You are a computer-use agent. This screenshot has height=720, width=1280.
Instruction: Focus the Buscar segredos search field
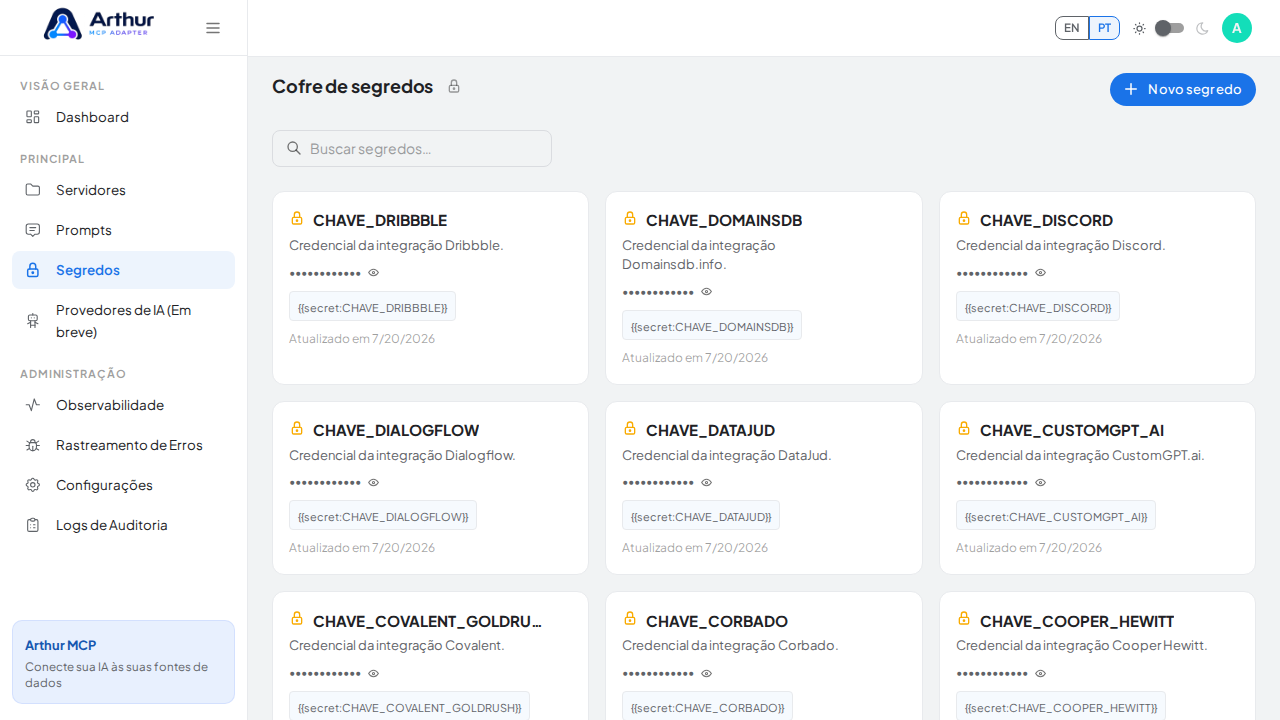(x=412, y=148)
